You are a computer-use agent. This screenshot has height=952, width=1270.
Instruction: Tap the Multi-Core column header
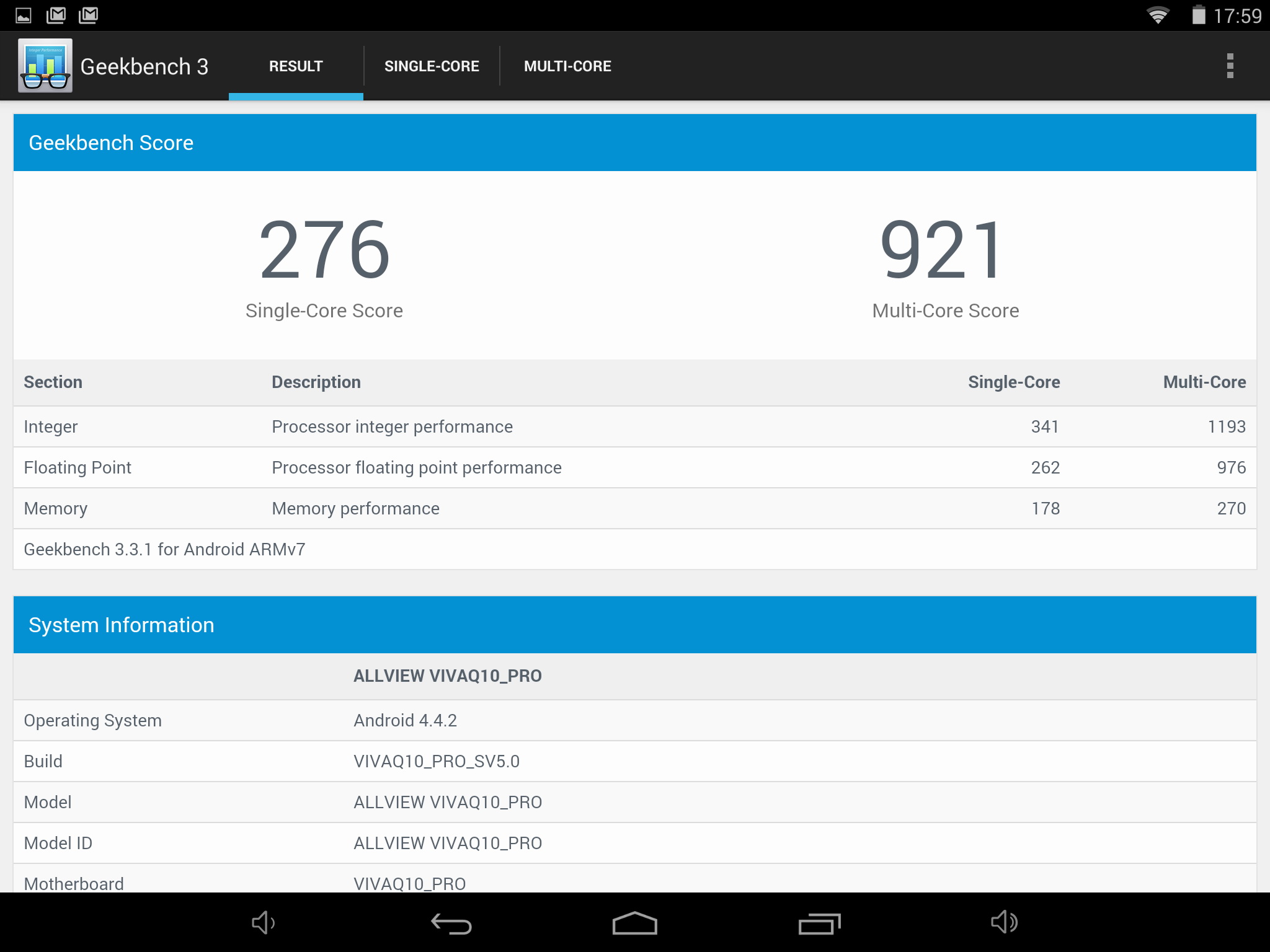(1205, 382)
